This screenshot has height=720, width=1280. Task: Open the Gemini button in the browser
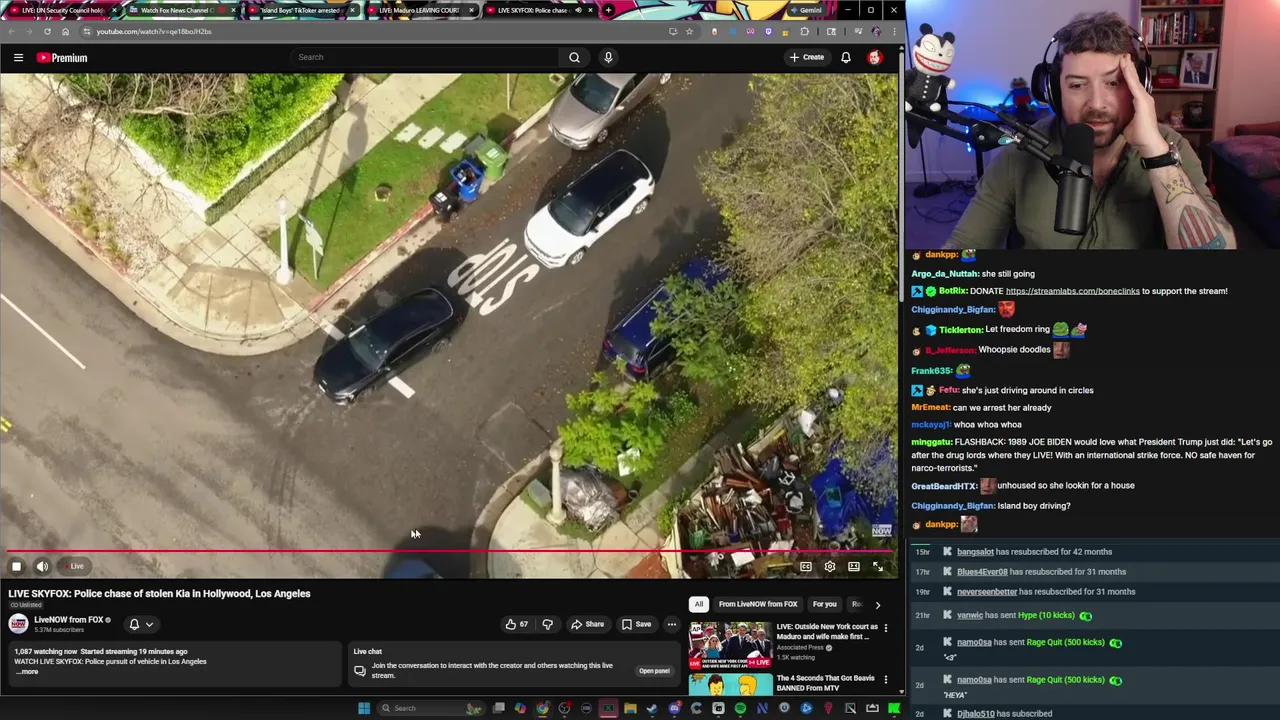pyautogui.click(x=806, y=10)
